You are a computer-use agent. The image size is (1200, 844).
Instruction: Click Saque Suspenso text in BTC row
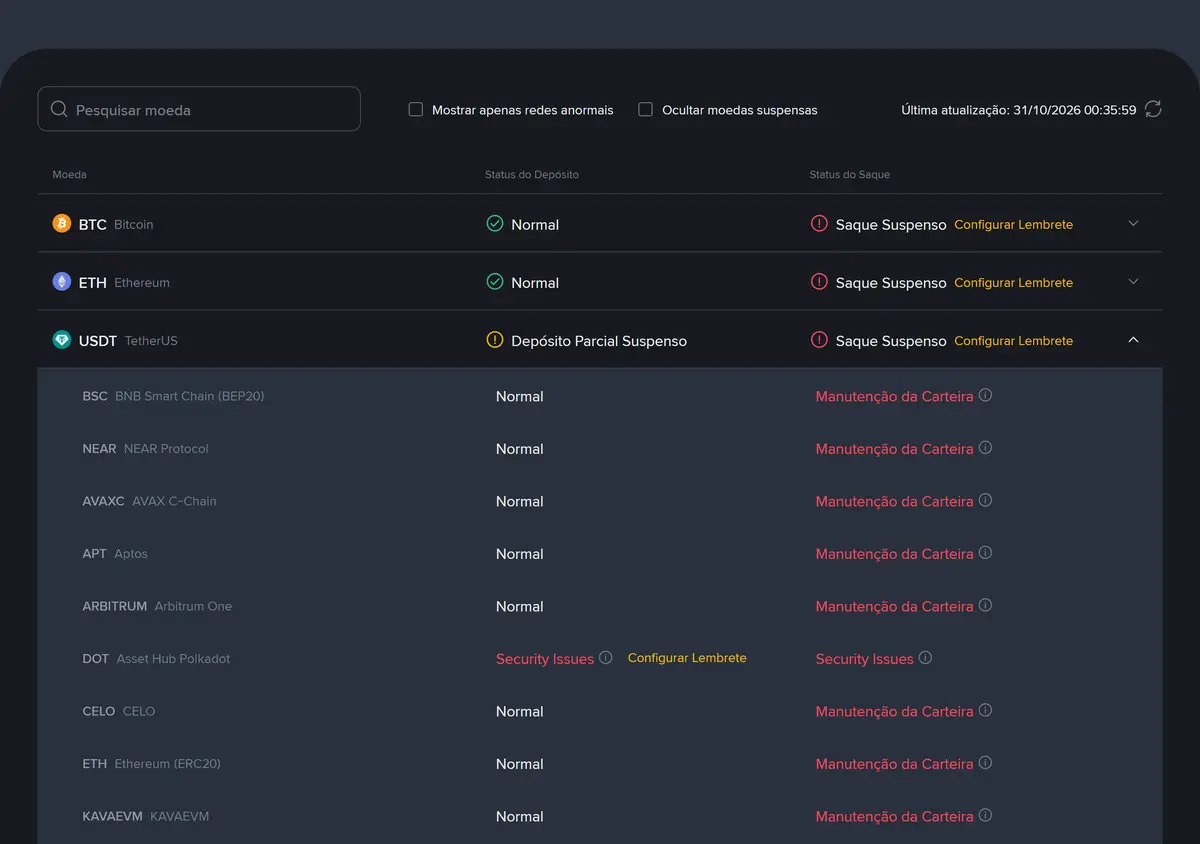click(x=891, y=225)
